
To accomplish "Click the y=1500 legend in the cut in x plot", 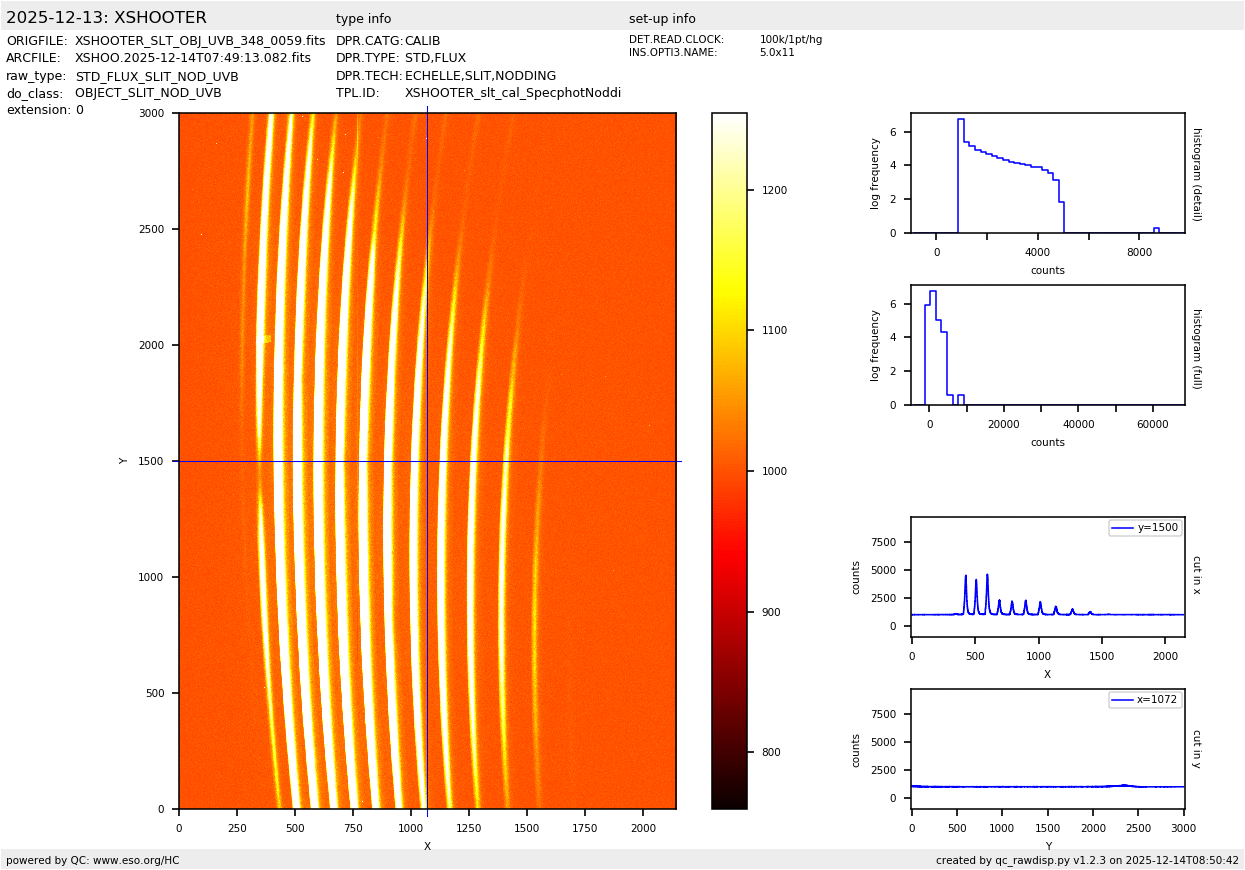I will tap(1144, 528).
